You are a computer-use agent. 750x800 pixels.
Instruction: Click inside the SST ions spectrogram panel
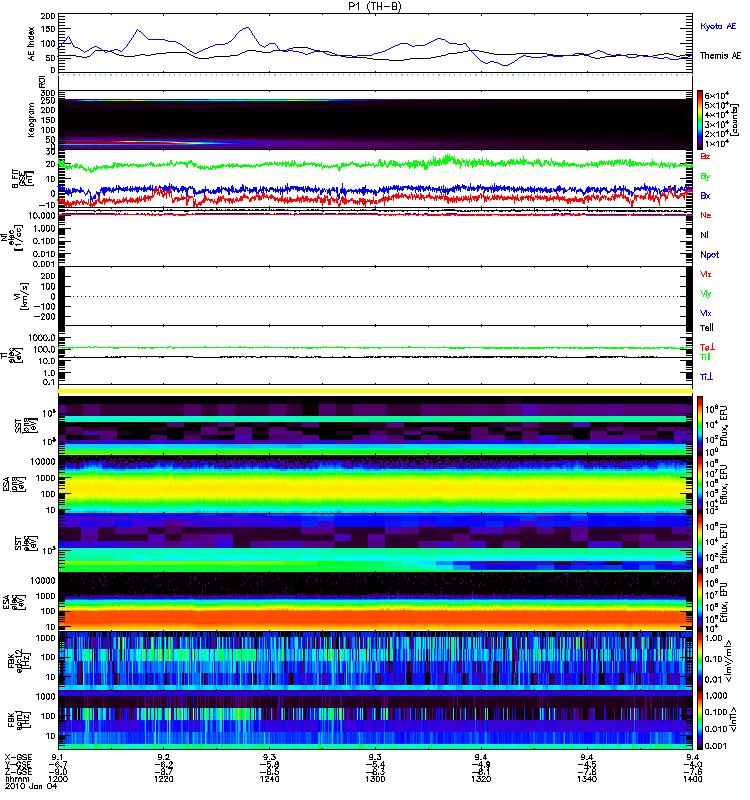[x=375, y=426]
